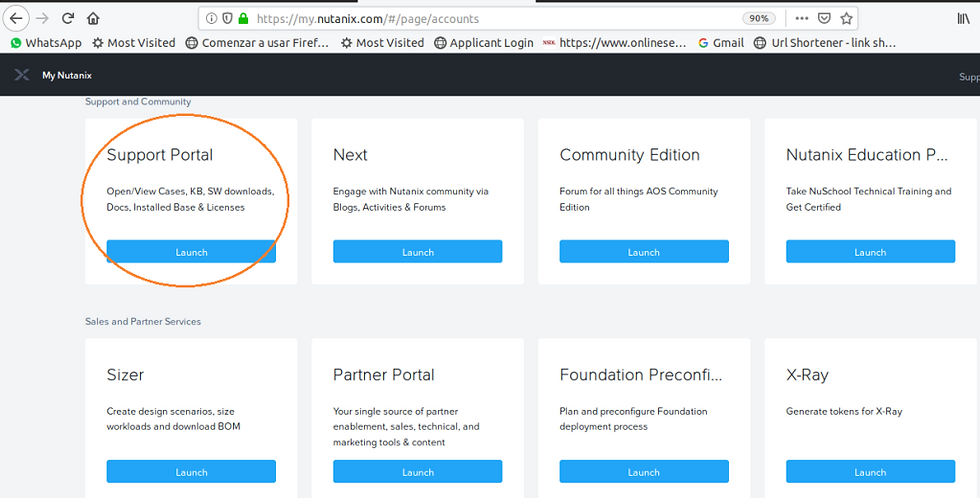Open the Firefox library icon
Image resolution: width=980 pixels, height=498 pixels.
pos(964,19)
